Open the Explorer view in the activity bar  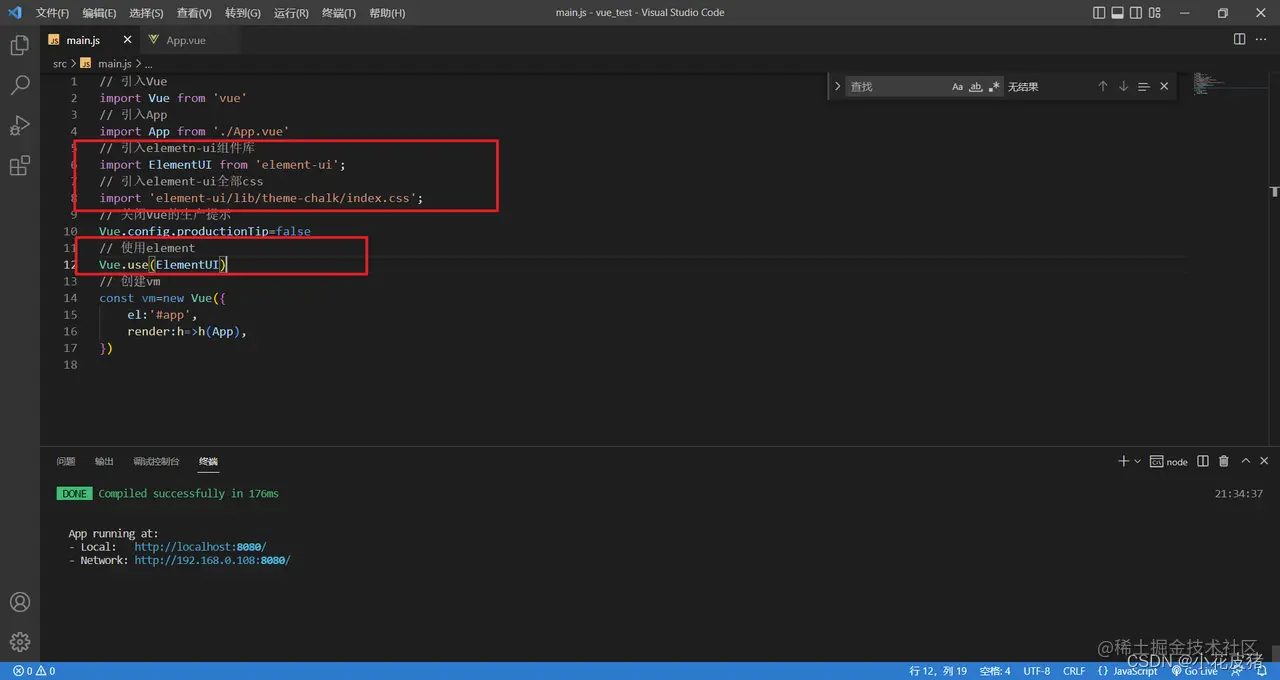pyautogui.click(x=19, y=46)
